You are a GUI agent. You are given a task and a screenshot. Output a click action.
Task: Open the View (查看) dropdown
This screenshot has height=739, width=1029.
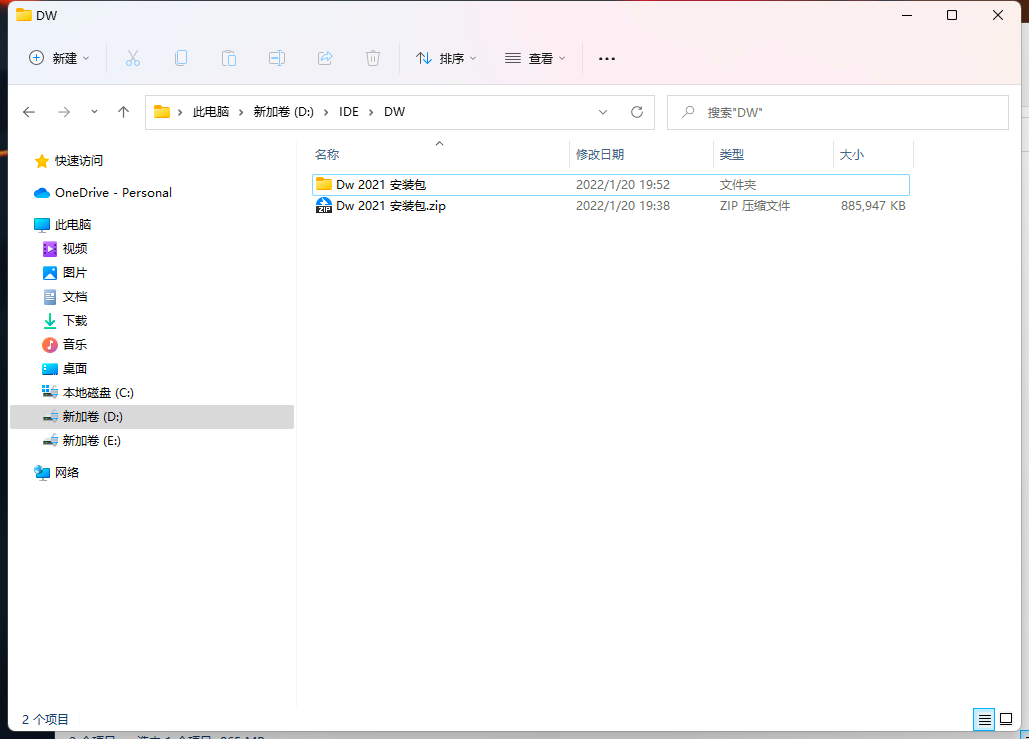pyautogui.click(x=535, y=58)
